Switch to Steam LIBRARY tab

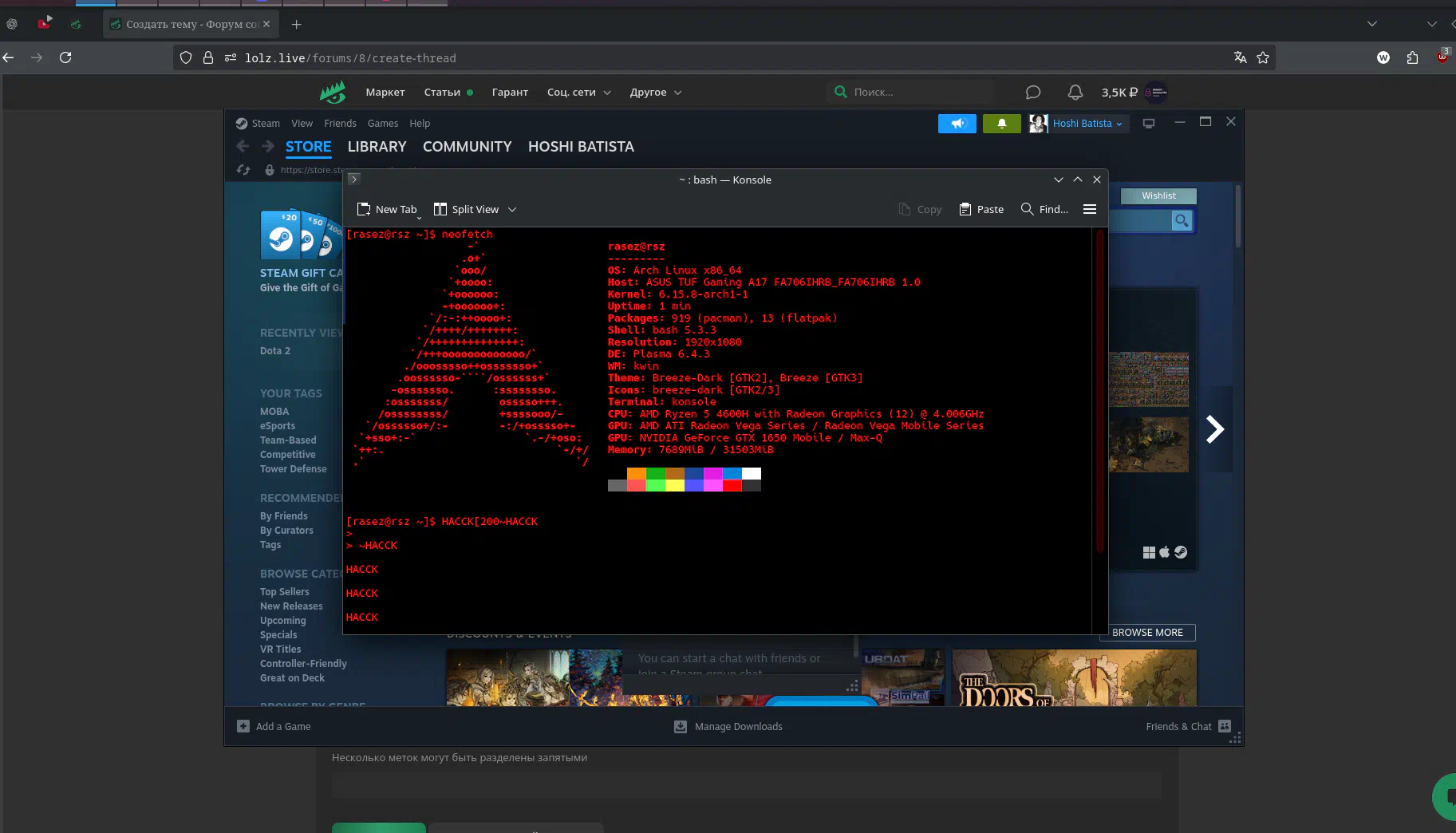[x=377, y=147]
